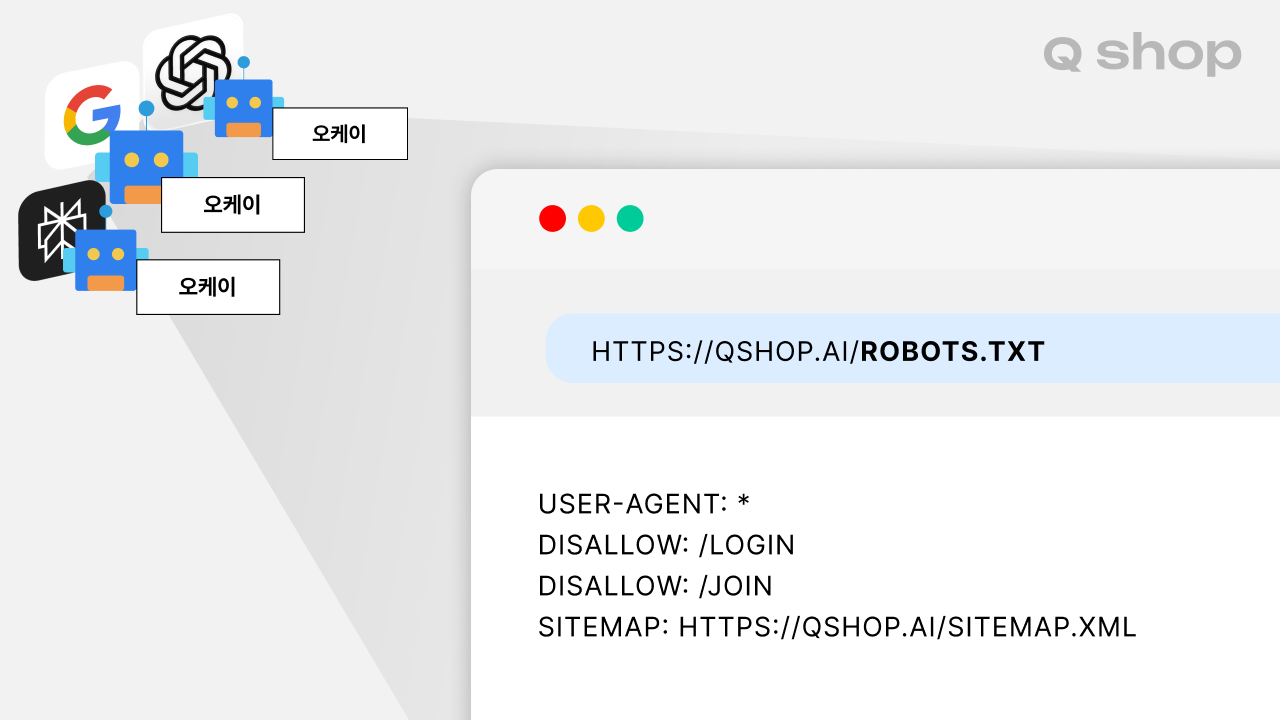Image resolution: width=1280 pixels, height=720 pixels.
Task: Click the Google logo icon
Action: pos(91,114)
